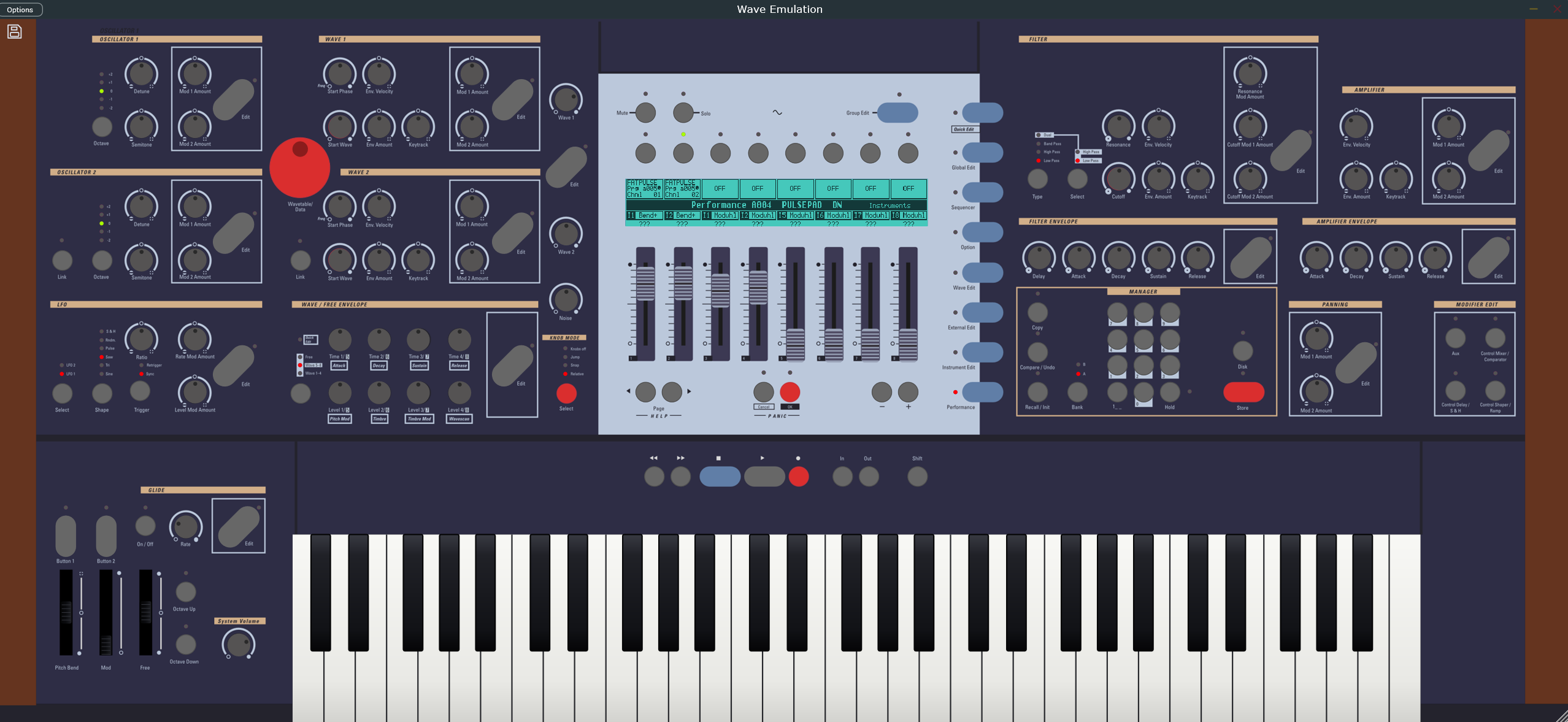Viewport: 1568px width, 722px height.
Task: Click the red Wavetable/Data dial
Action: [300, 167]
